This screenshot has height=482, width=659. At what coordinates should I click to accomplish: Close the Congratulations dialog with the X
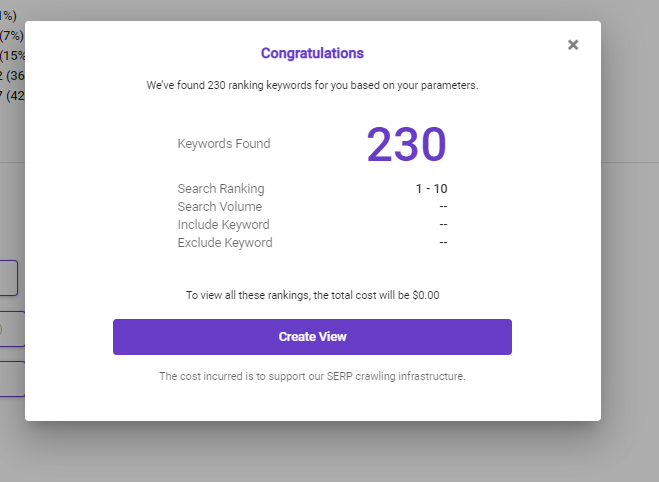click(573, 45)
